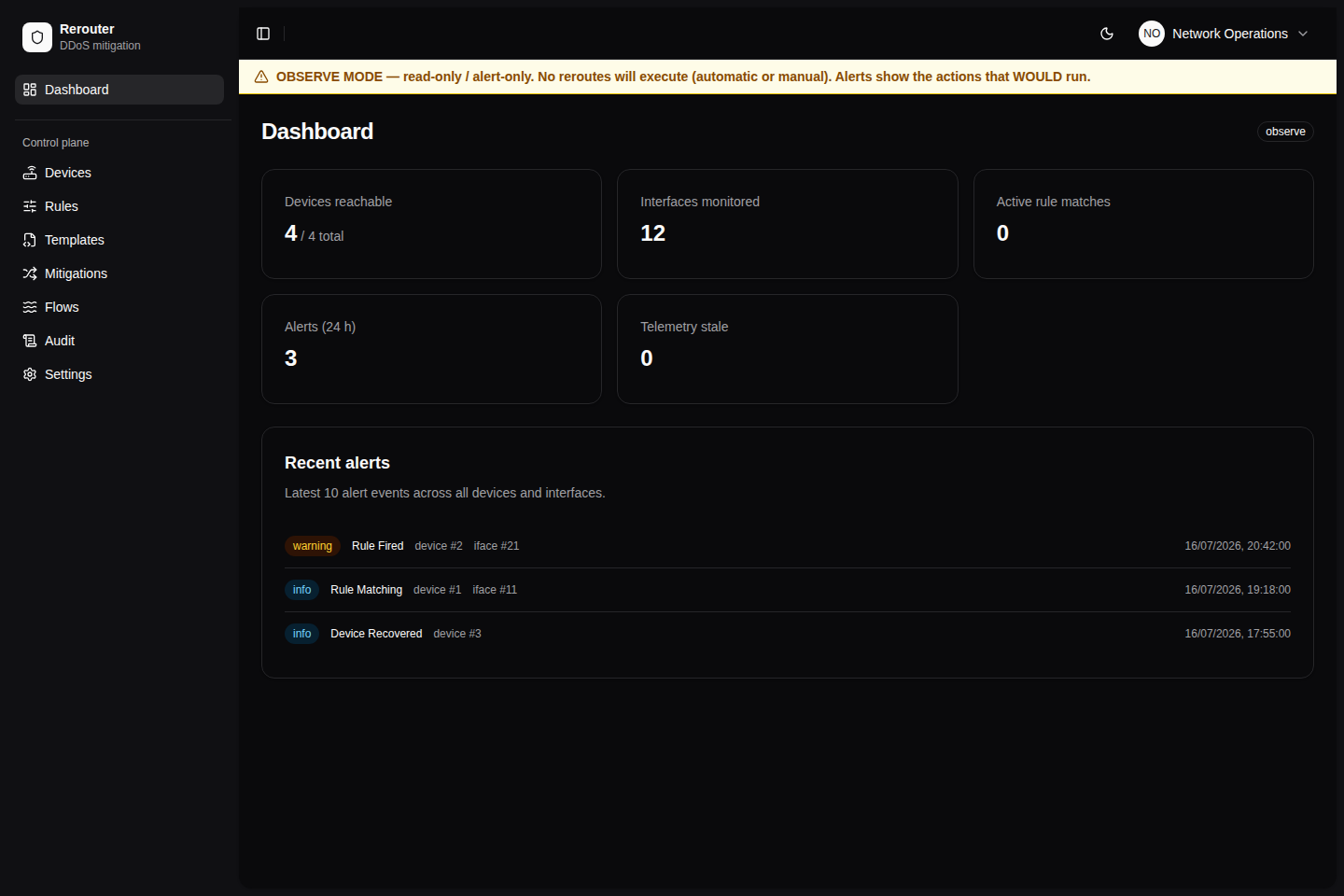The width and height of the screenshot is (1344, 896).
Task: Click device #2 in Rule Fired row
Action: pyautogui.click(x=439, y=546)
